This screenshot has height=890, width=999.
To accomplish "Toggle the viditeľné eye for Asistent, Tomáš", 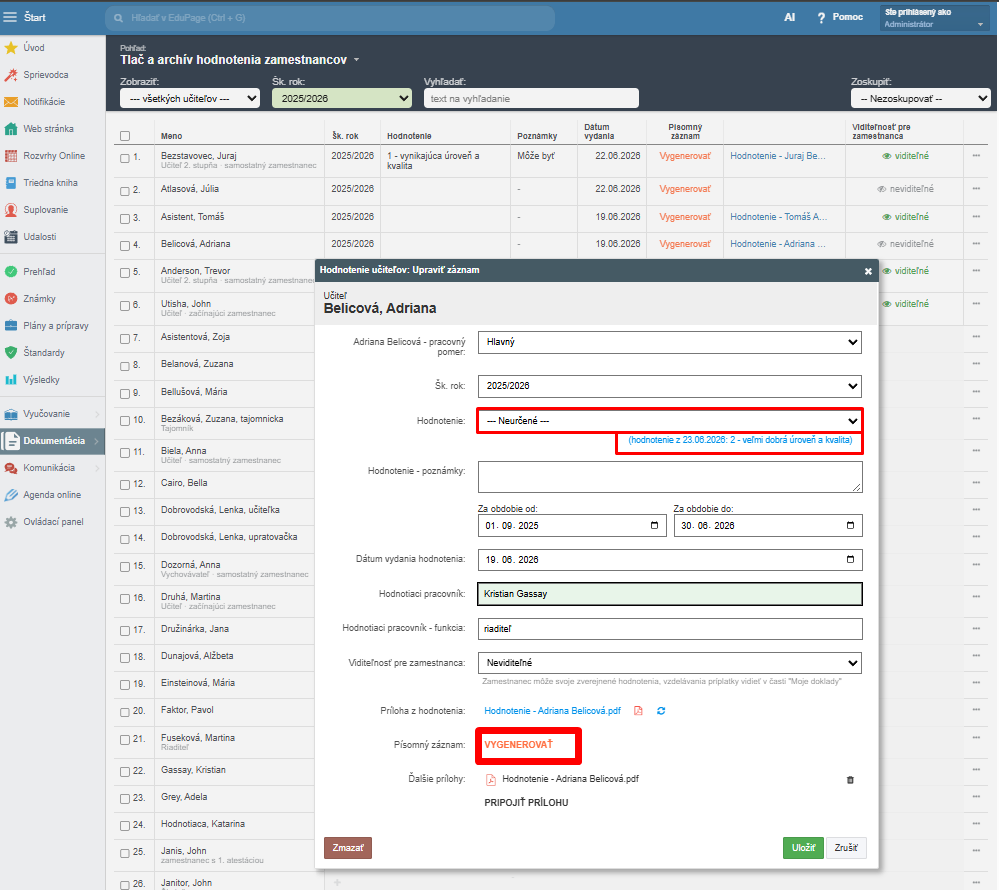I will pos(886,217).
